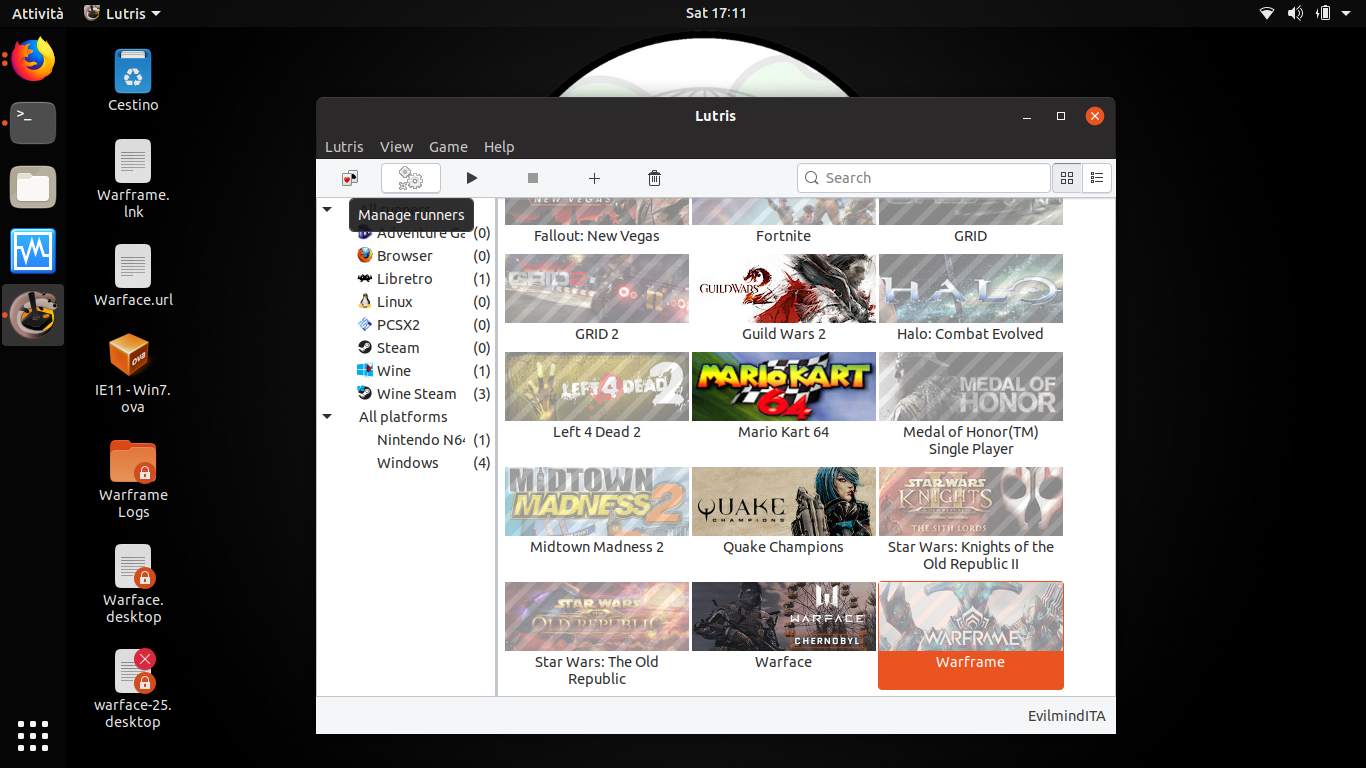Open the Lutris app menu in top bar

coord(122,13)
